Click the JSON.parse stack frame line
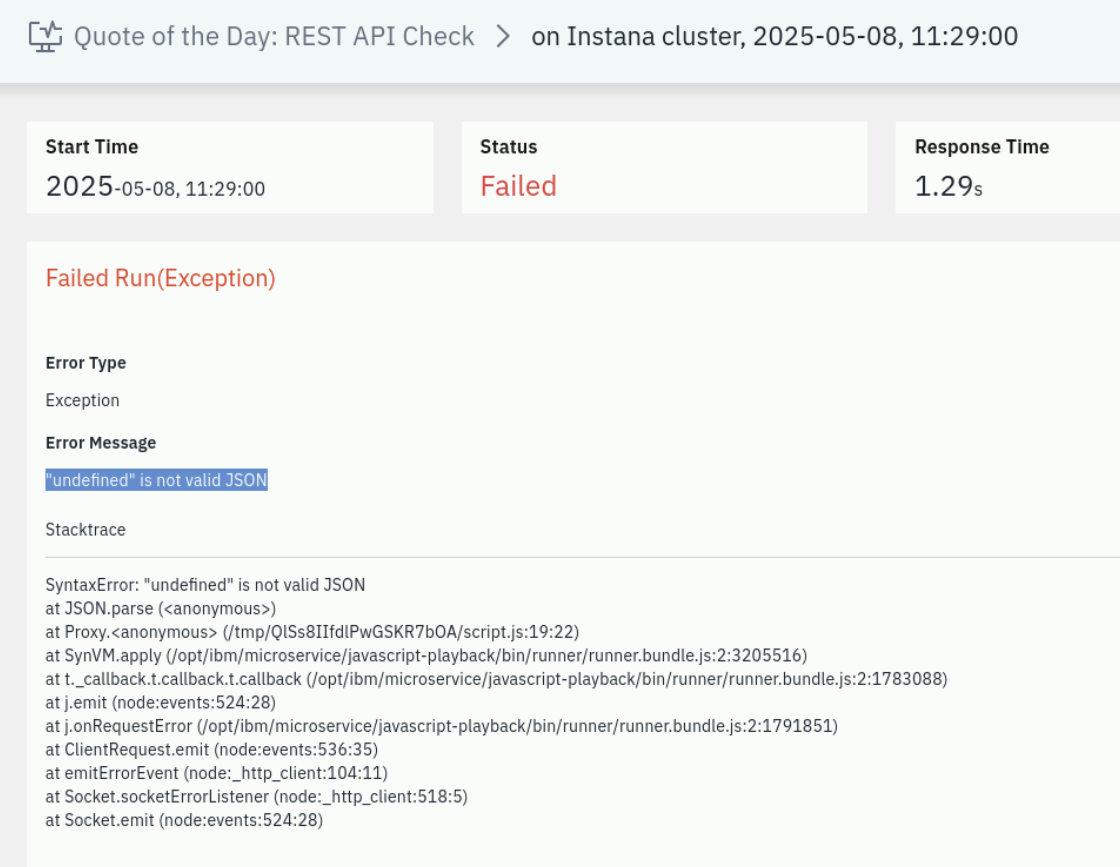 (x=161, y=608)
